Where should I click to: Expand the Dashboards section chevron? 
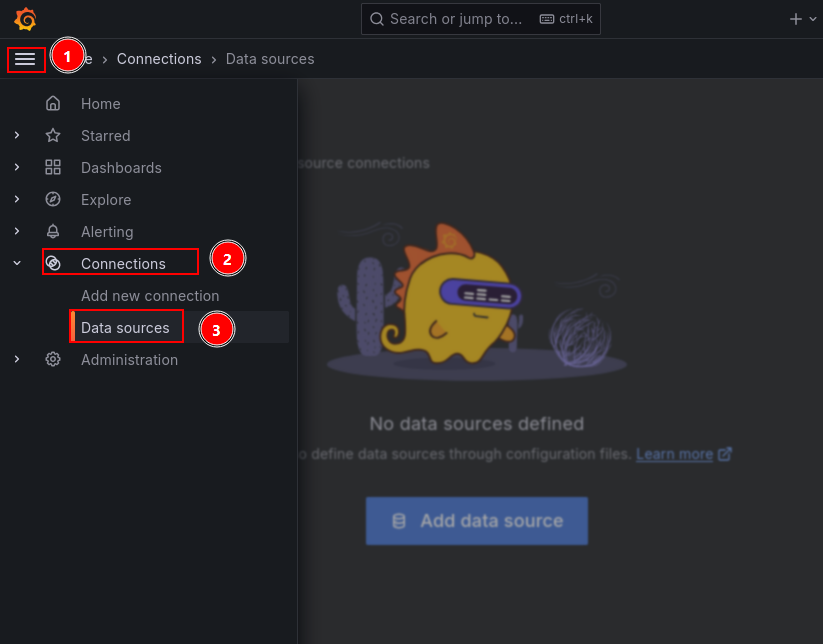coord(17,167)
